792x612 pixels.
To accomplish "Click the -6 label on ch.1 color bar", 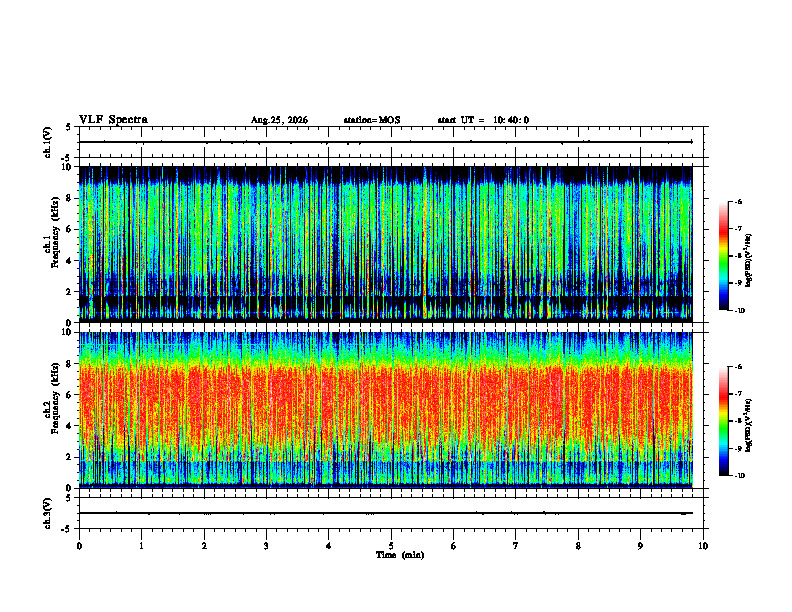I will tap(738, 202).
